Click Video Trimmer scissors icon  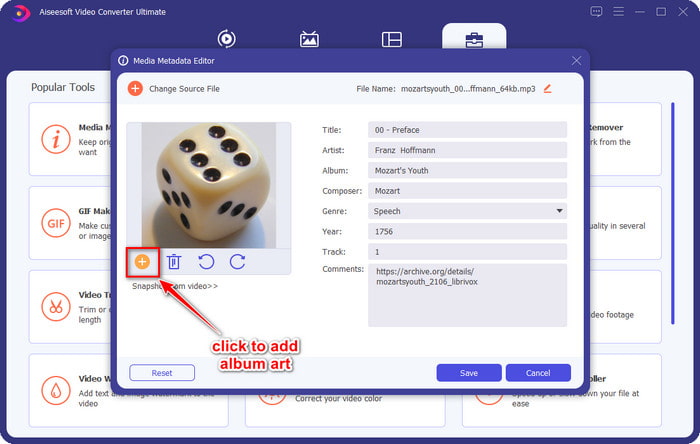56,307
